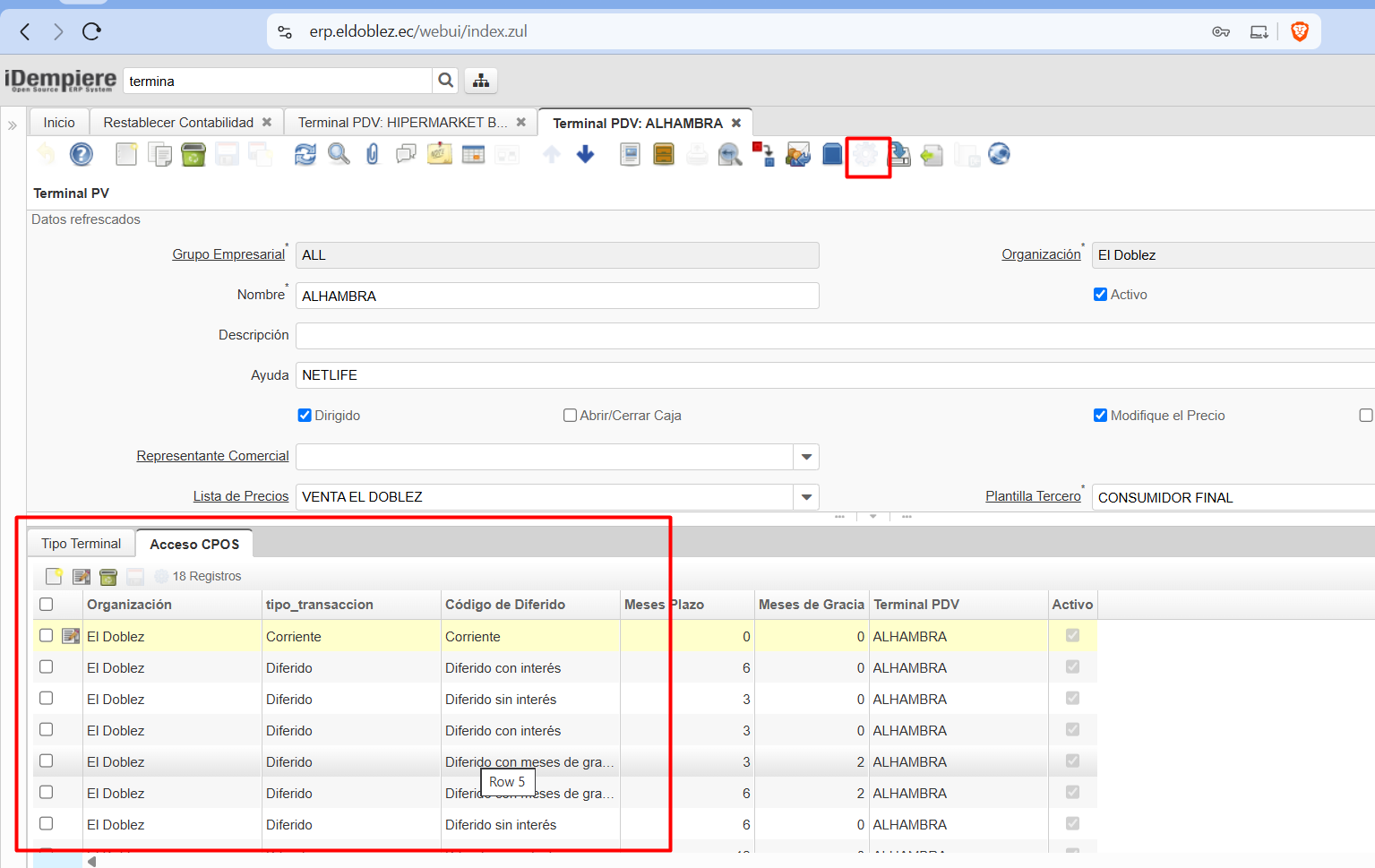
Task: Go to next record with down arrow
Action: pos(586,155)
